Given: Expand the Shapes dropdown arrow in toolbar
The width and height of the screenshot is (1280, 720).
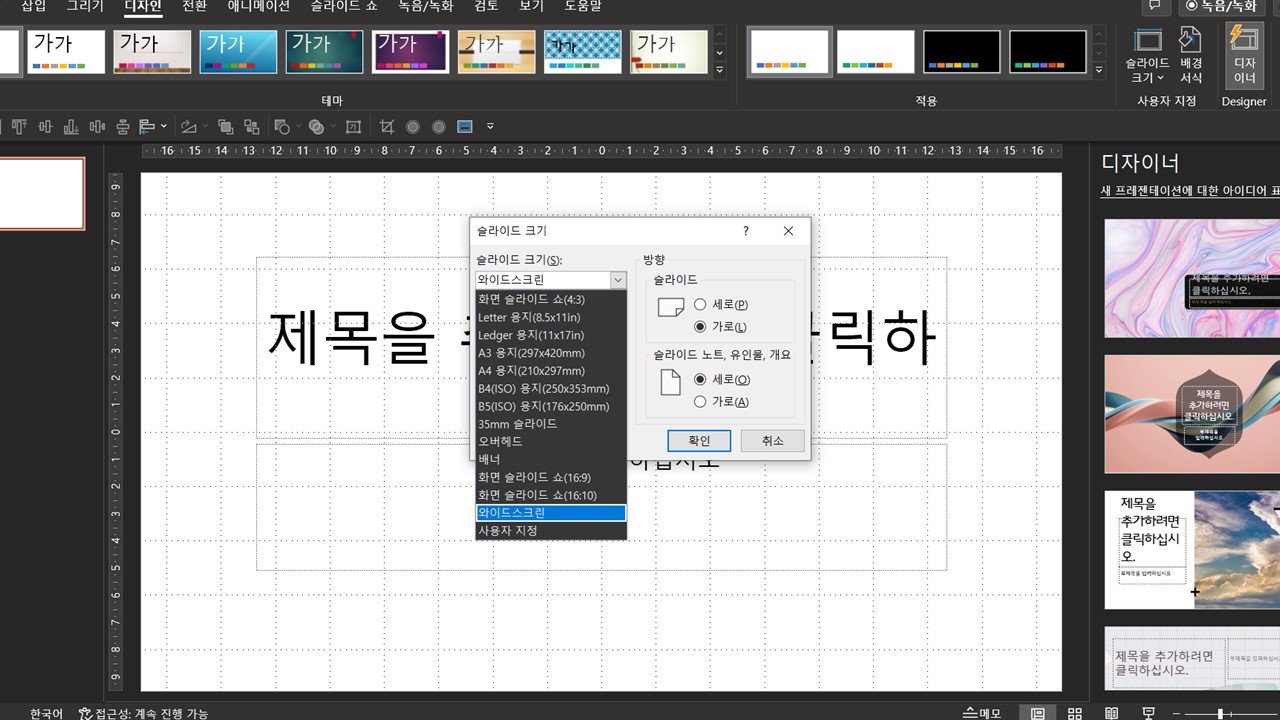Looking at the screenshot, I should pyautogui.click(x=297, y=127).
